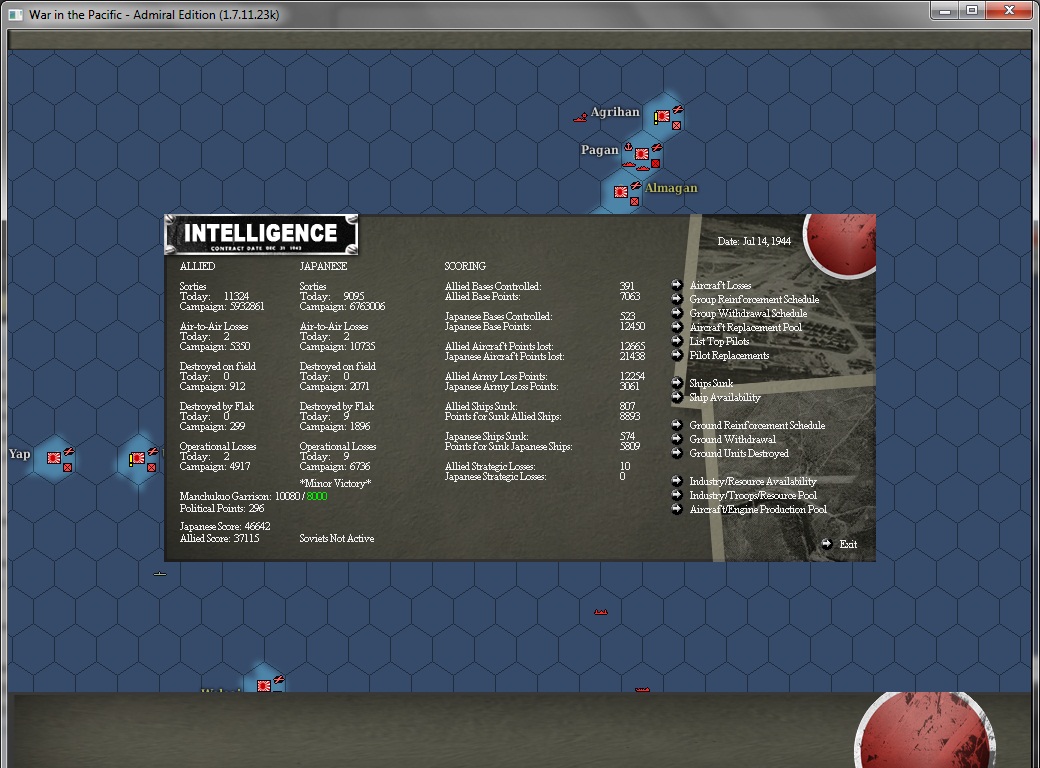Select the Almagan Japanese base flag icon
The image size is (1040, 768).
point(620,192)
